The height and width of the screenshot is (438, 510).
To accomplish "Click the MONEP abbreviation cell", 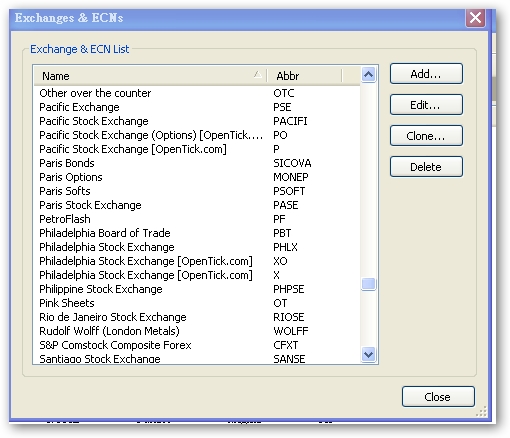I will coord(291,177).
